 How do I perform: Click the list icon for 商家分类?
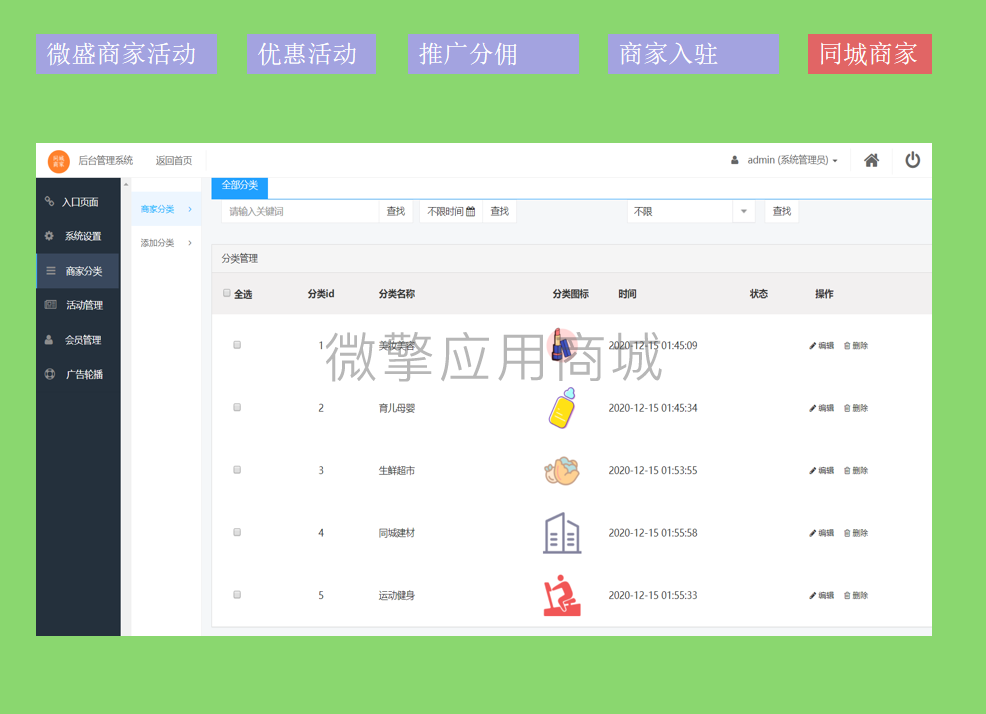[x=51, y=271]
